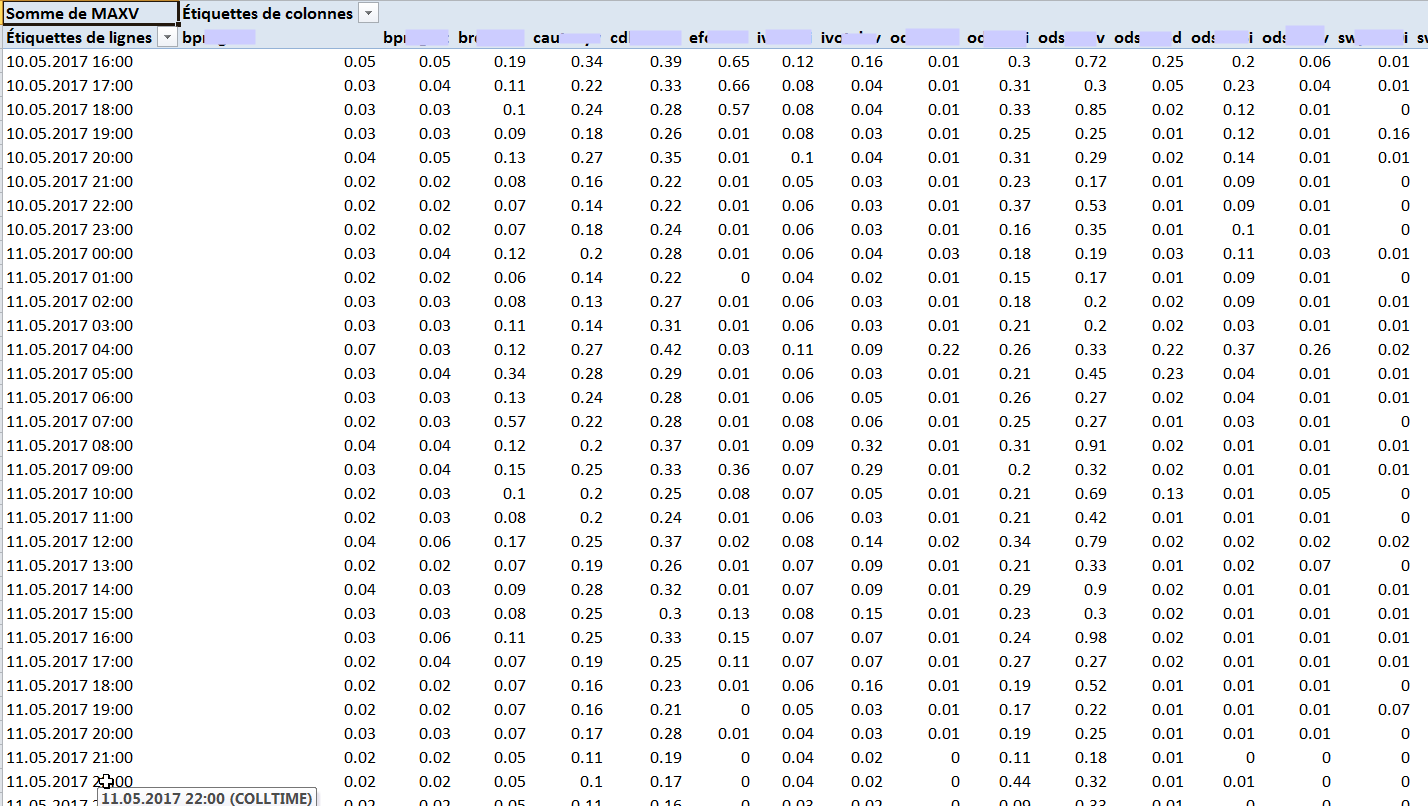1428x806 pixels.
Task: Select row label 11.05.2017 13:00
Action: [x=70, y=566]
